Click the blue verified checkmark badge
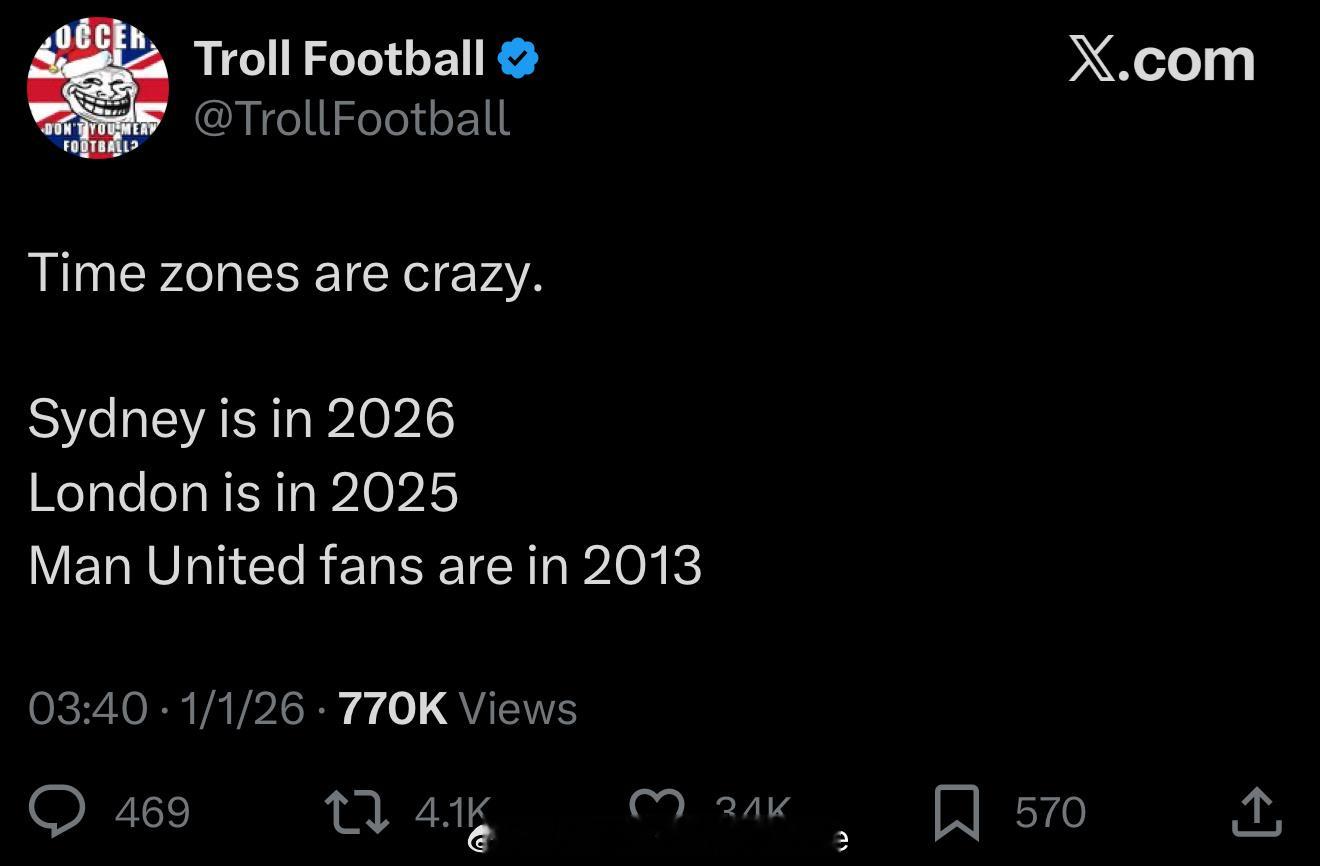Image resolution: width=1320 pixels, height=866 pixels. [x=517, y=59]
